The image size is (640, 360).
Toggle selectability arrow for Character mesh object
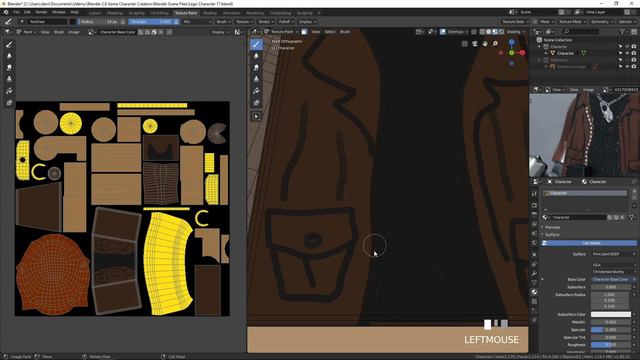(x=620, y=53)
